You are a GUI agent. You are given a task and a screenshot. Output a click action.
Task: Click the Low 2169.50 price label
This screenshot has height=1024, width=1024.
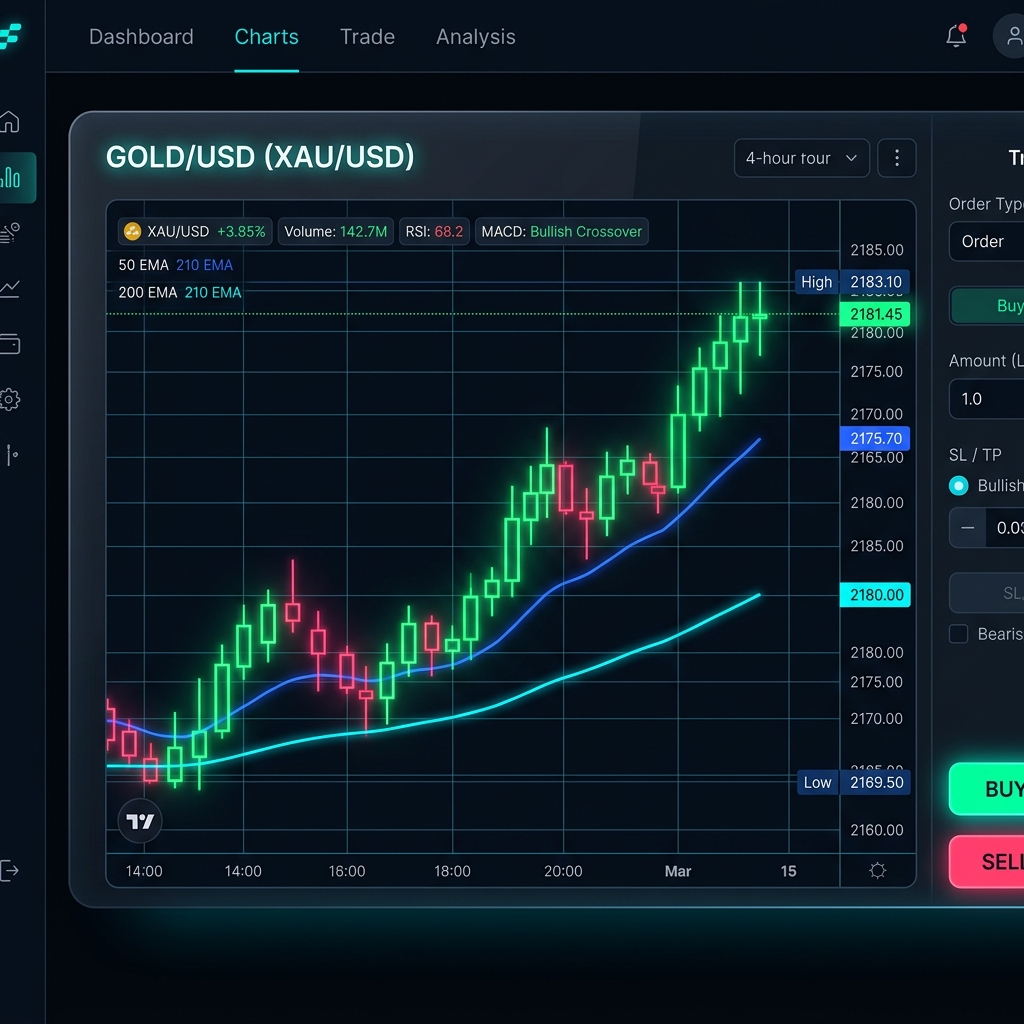854,782
